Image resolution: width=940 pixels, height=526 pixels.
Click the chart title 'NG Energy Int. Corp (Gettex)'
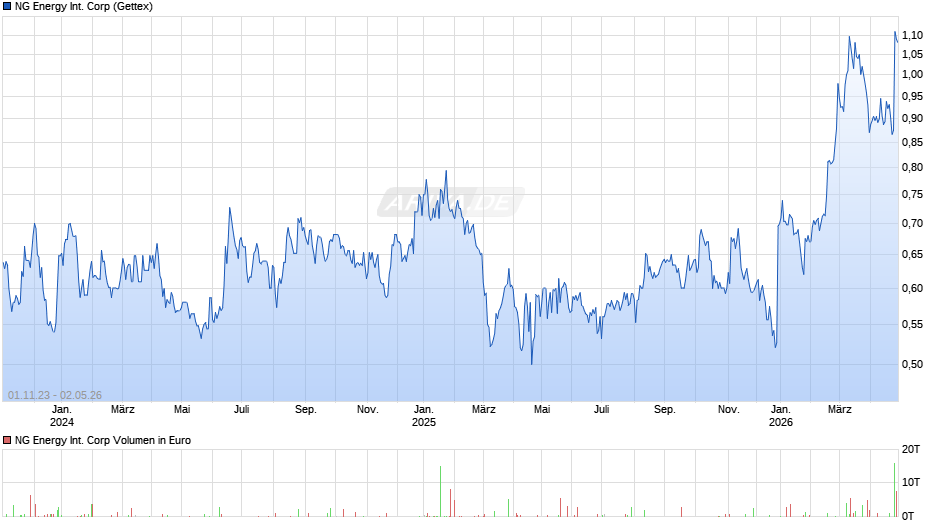pyautogui.click(x=84, y=7)
